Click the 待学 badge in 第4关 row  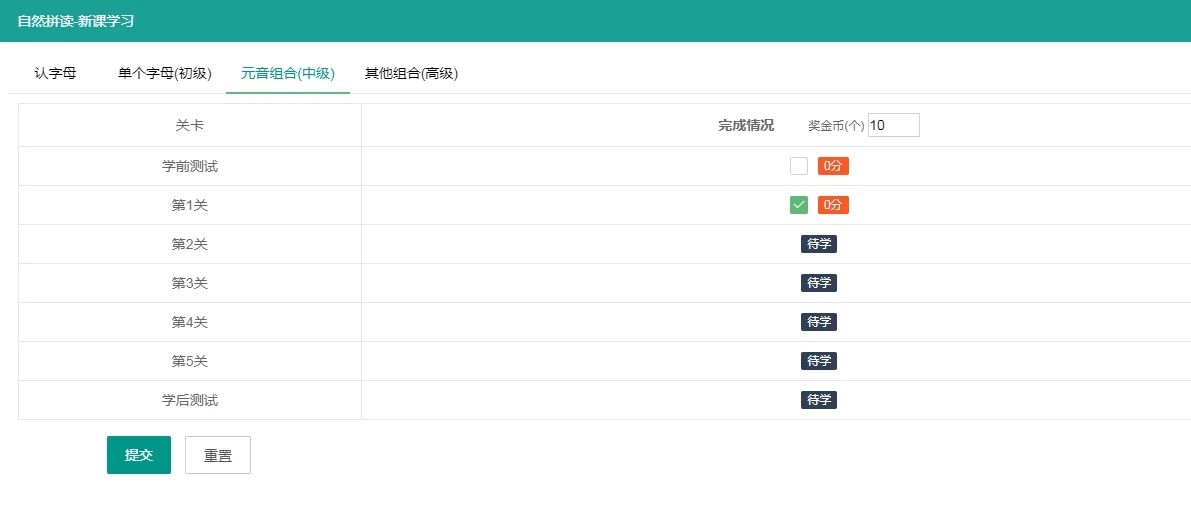click(819, 322)
